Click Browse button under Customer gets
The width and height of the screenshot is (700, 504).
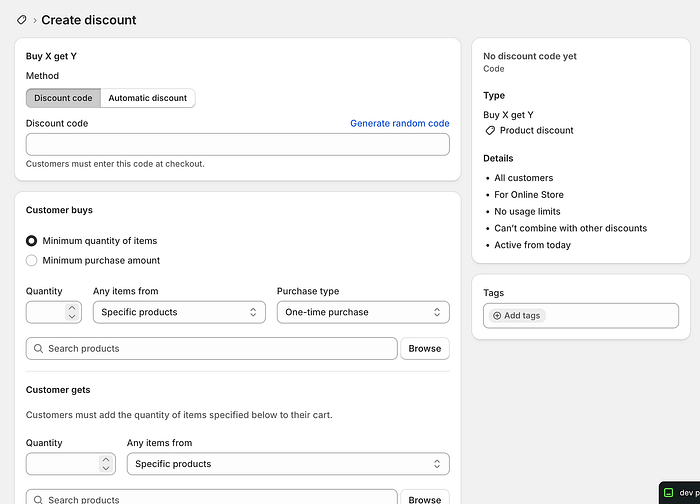point(425,498)
